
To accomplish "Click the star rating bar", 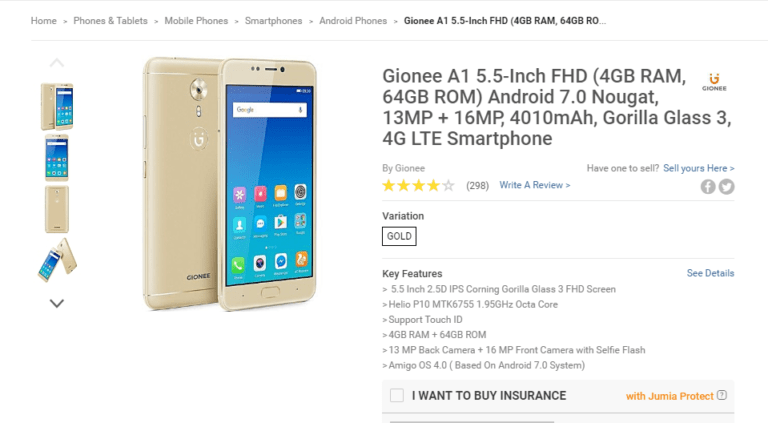I will pos(418,186).
